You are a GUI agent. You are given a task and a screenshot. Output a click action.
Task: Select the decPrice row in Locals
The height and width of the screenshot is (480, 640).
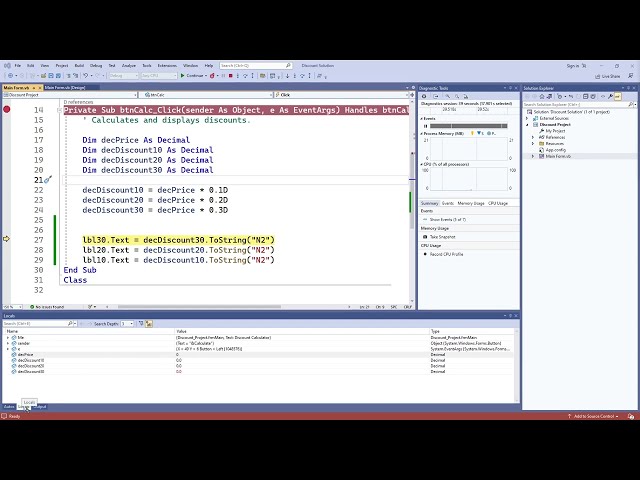[260, 355]
